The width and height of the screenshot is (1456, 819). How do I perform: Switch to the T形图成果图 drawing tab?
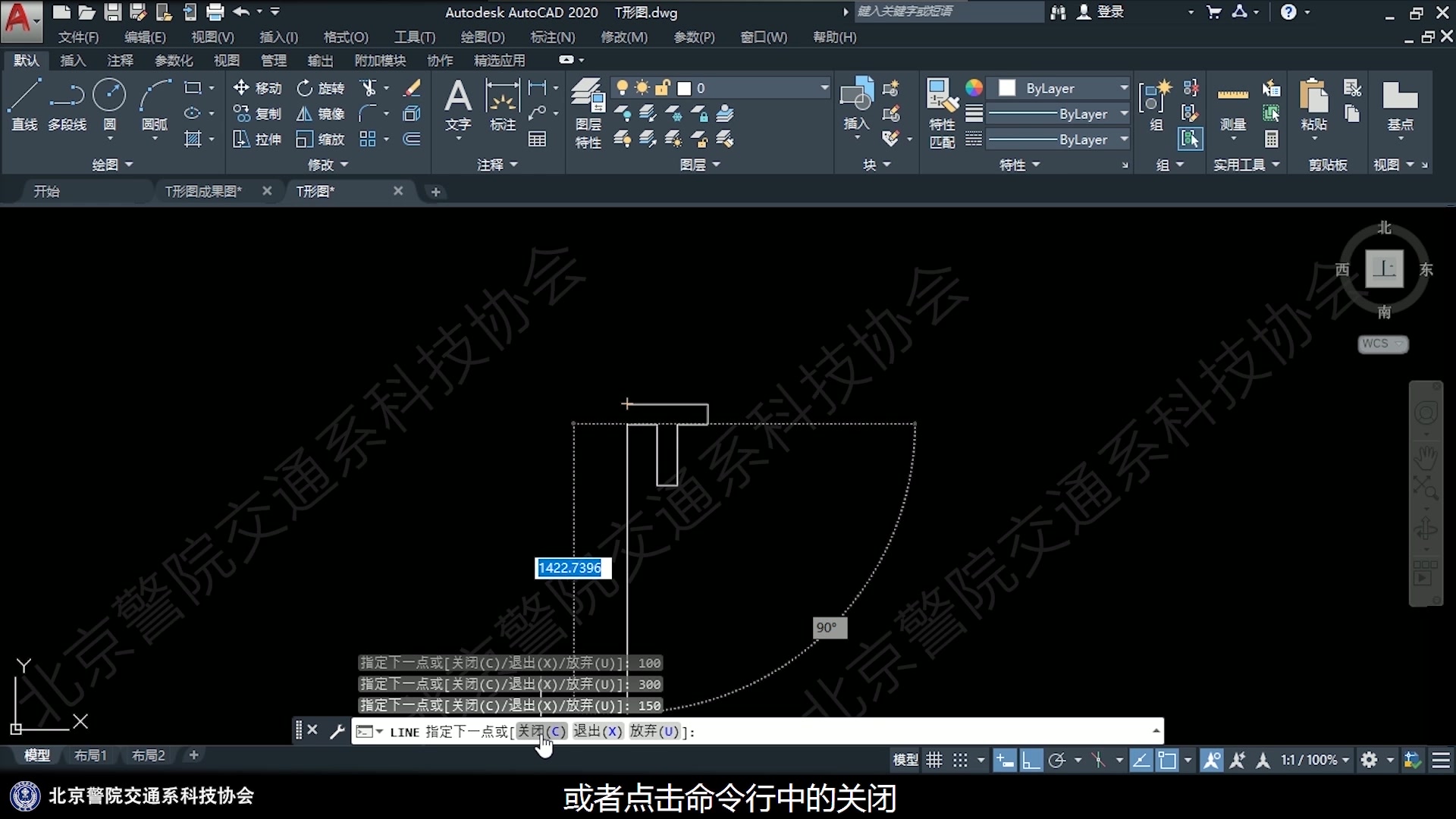(x=201, y=191)
